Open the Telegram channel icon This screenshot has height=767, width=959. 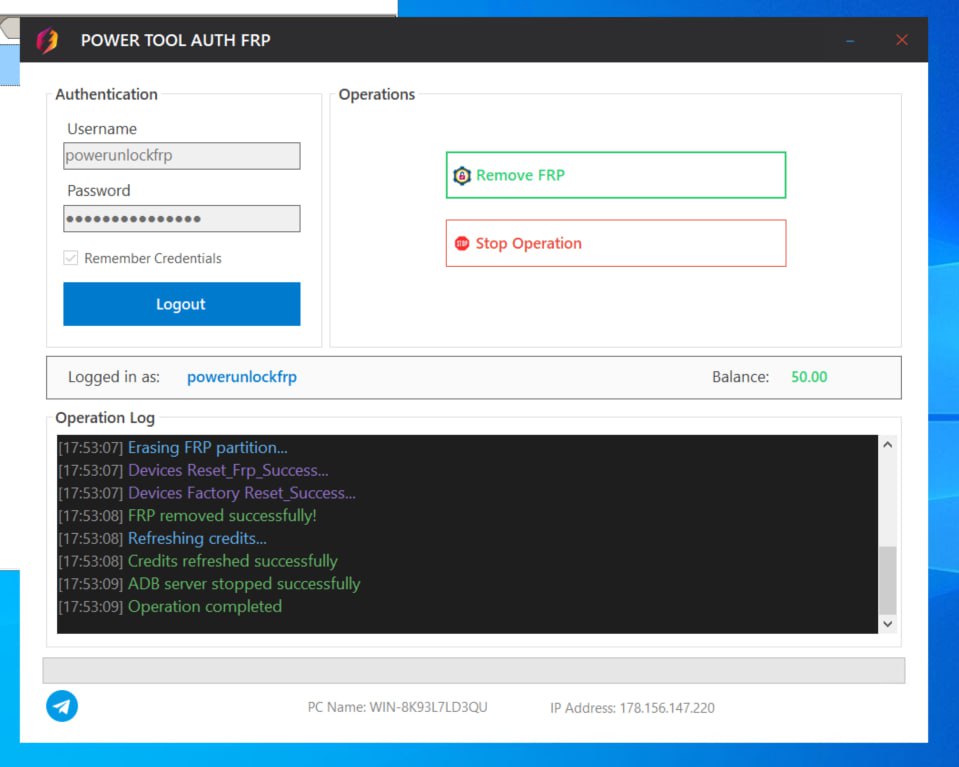(62, 706)
